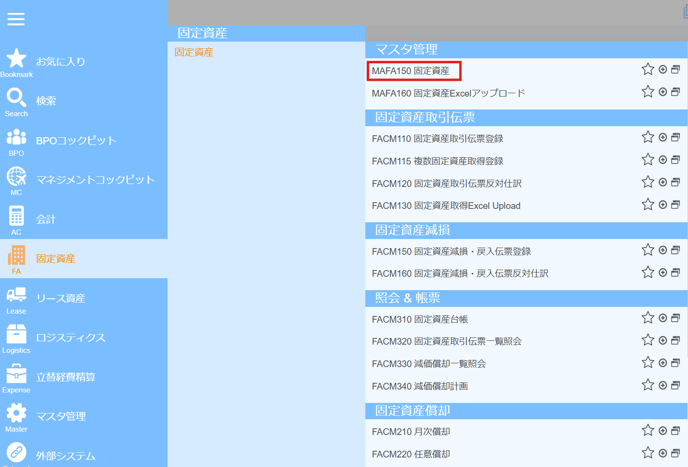The image size is (688, 467).
Task: Open 立替経費精算 Expense module in sidebar
Action: click(83, 378)
